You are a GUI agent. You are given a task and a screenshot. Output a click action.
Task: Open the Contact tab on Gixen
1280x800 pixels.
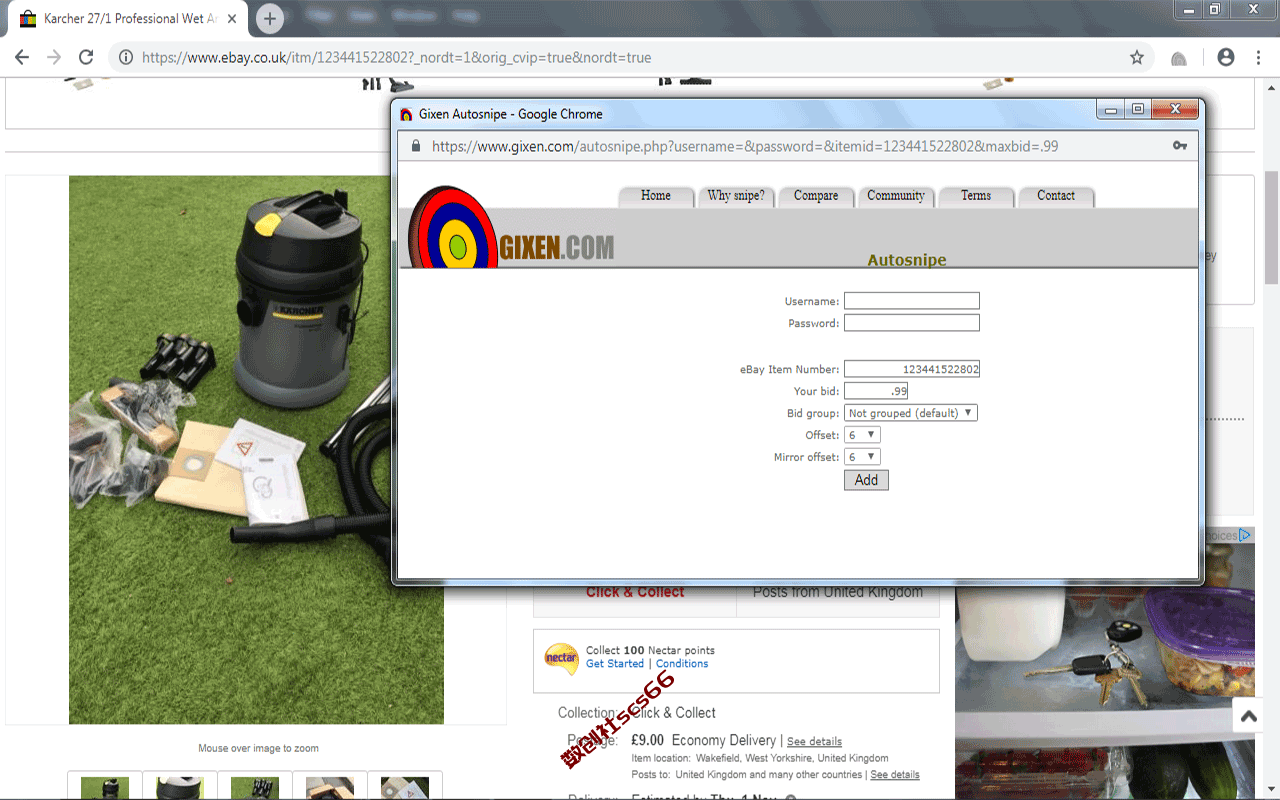(1056, 196)
